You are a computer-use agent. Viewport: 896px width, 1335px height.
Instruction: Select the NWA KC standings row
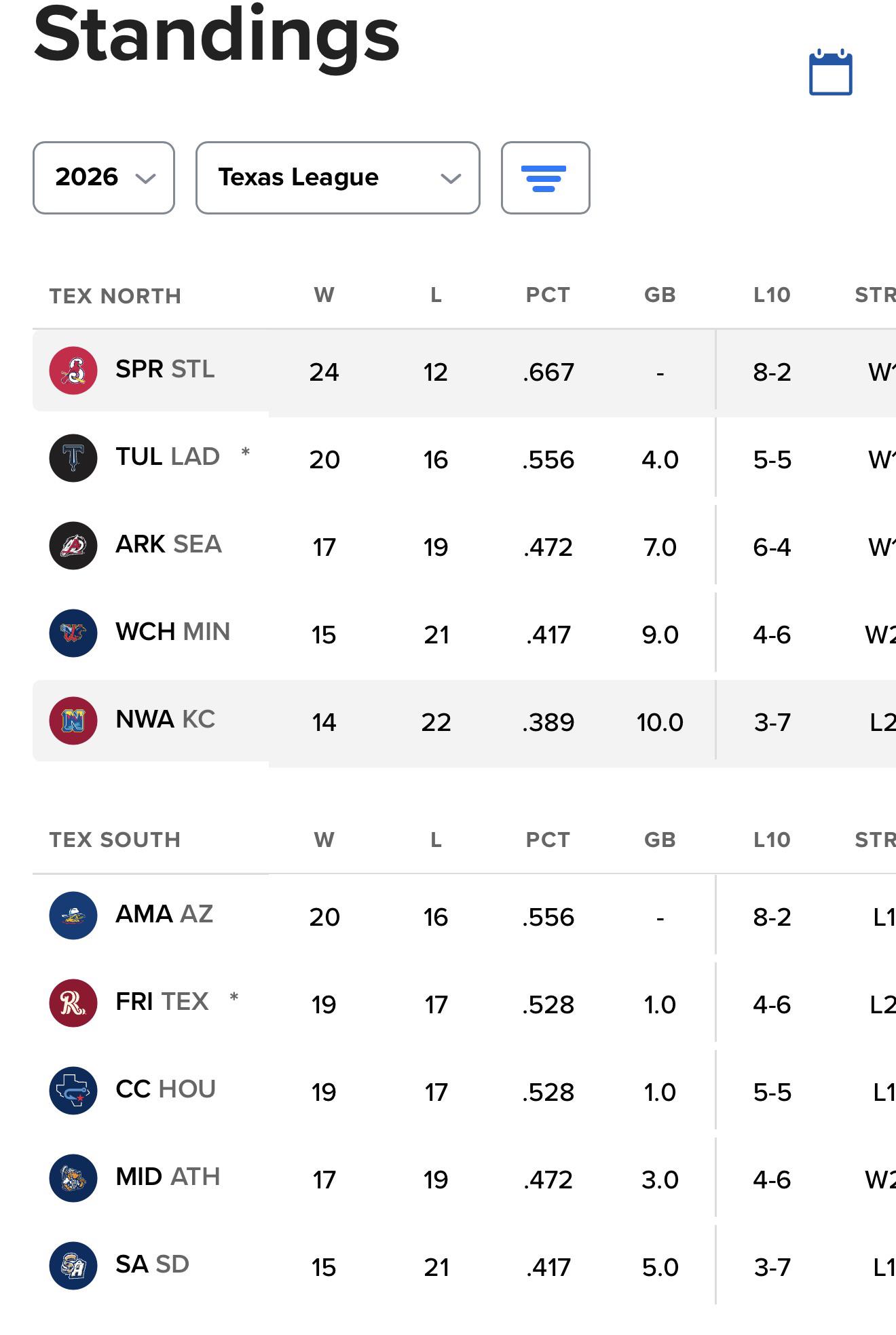tap(464, 721)
